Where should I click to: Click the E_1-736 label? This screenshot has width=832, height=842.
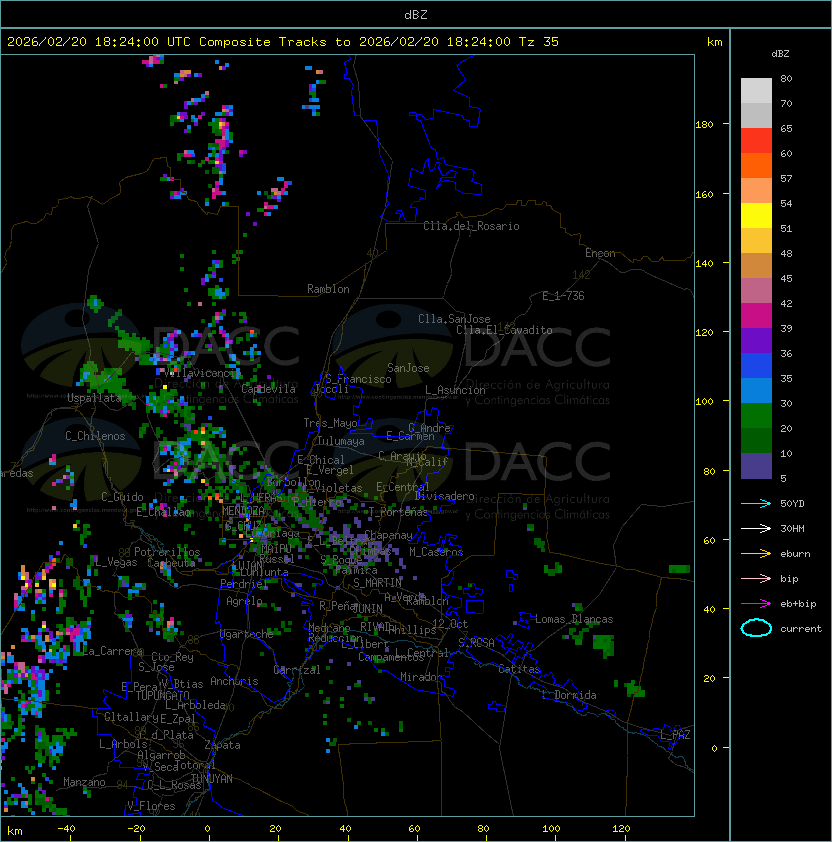[x=563, y=296]
